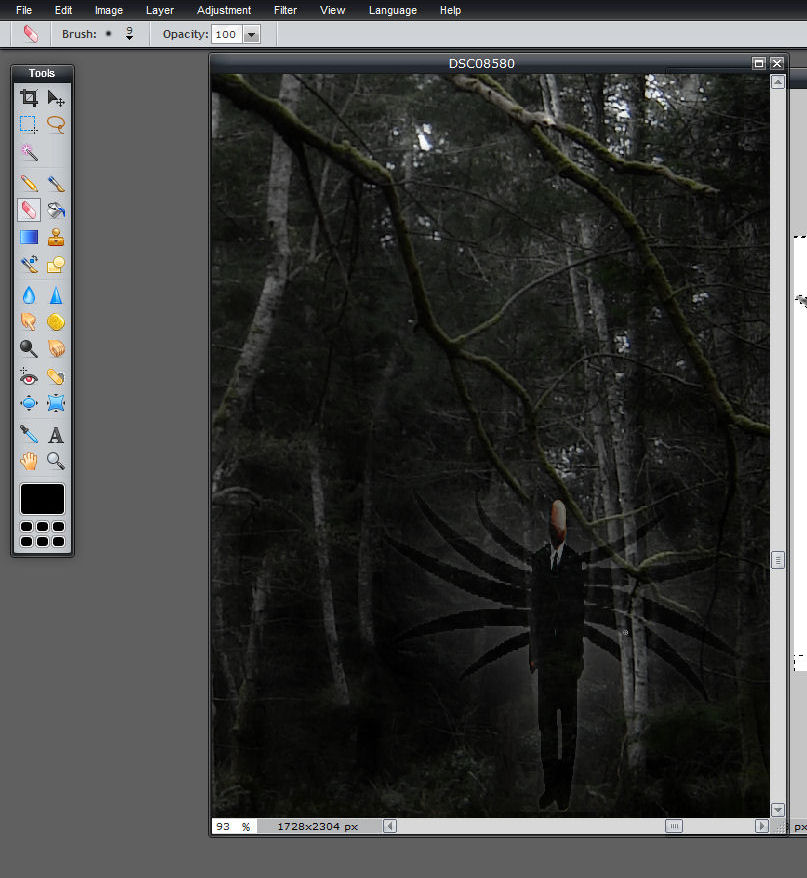Viewport: 807px width, 878px height.
Task: Click the Opacity value field
Action: [x=227, y=35]
